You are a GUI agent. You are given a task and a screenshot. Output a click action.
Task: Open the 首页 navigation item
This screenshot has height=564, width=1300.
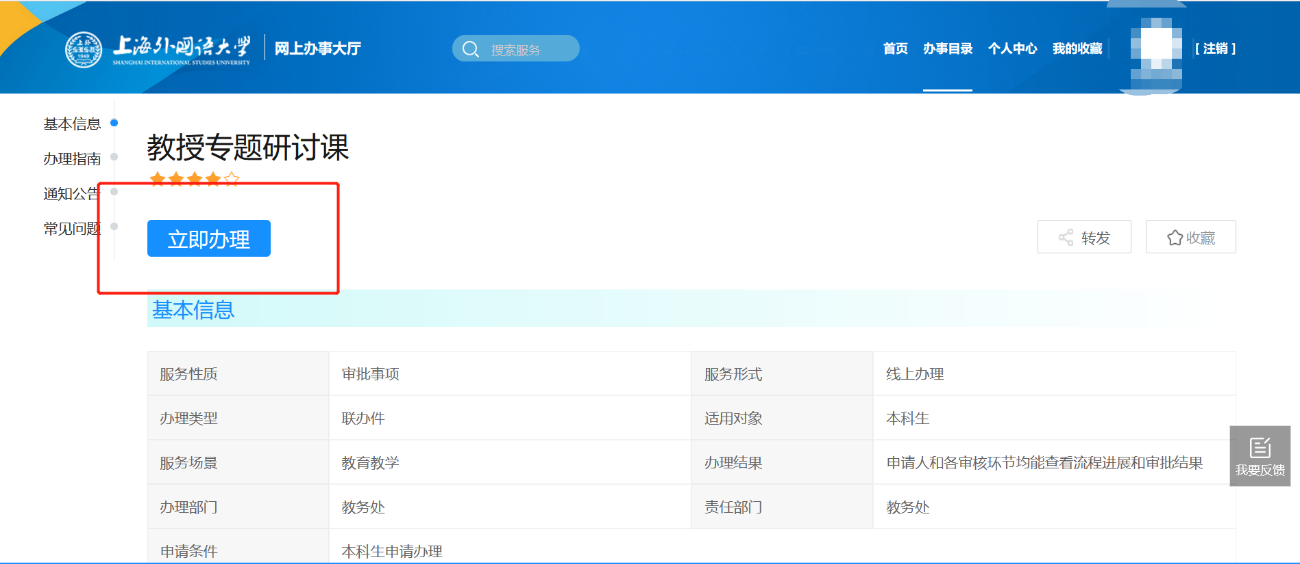coord(895,49)
